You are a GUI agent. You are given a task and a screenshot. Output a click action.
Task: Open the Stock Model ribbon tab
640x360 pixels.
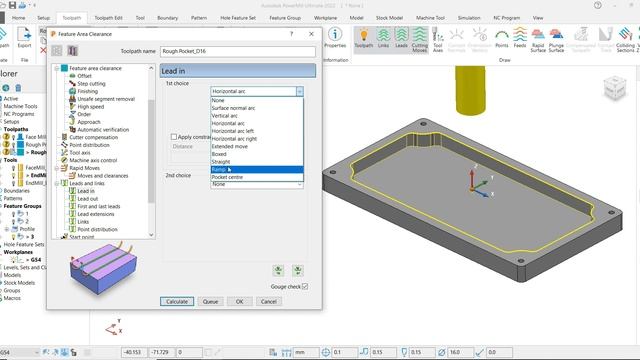[389, 18]
